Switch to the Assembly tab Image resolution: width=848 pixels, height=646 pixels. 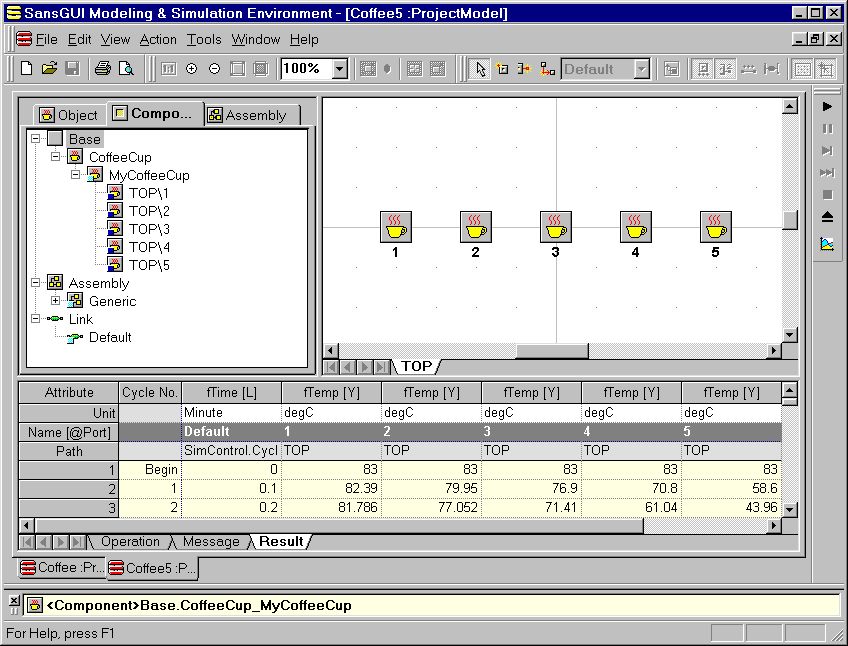248,115
